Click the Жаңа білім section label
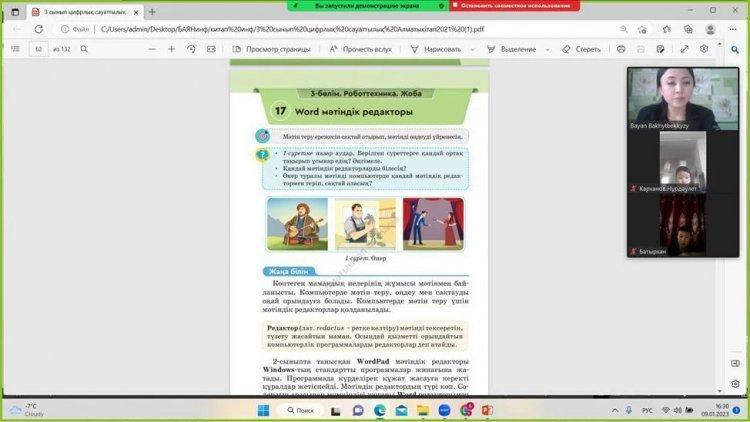This screenshot has width=750, height=422. pyautogui.click(x=288, y=271)
